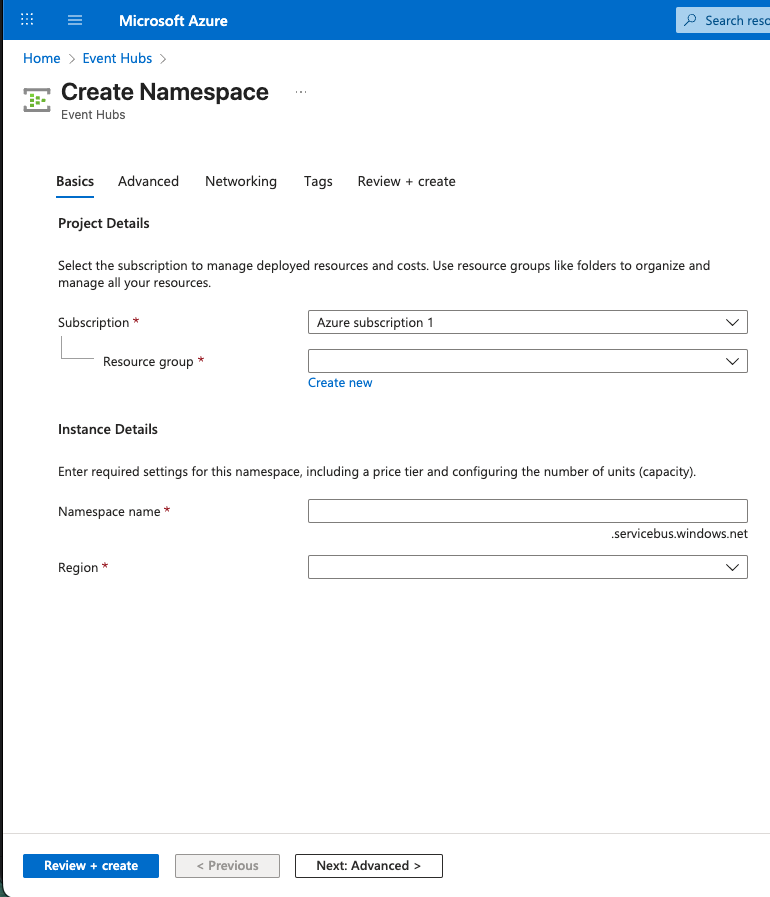Open the Subscription dropdown
Screen dimensions: 770x897
pyautogui.click(x=527, y=322)
